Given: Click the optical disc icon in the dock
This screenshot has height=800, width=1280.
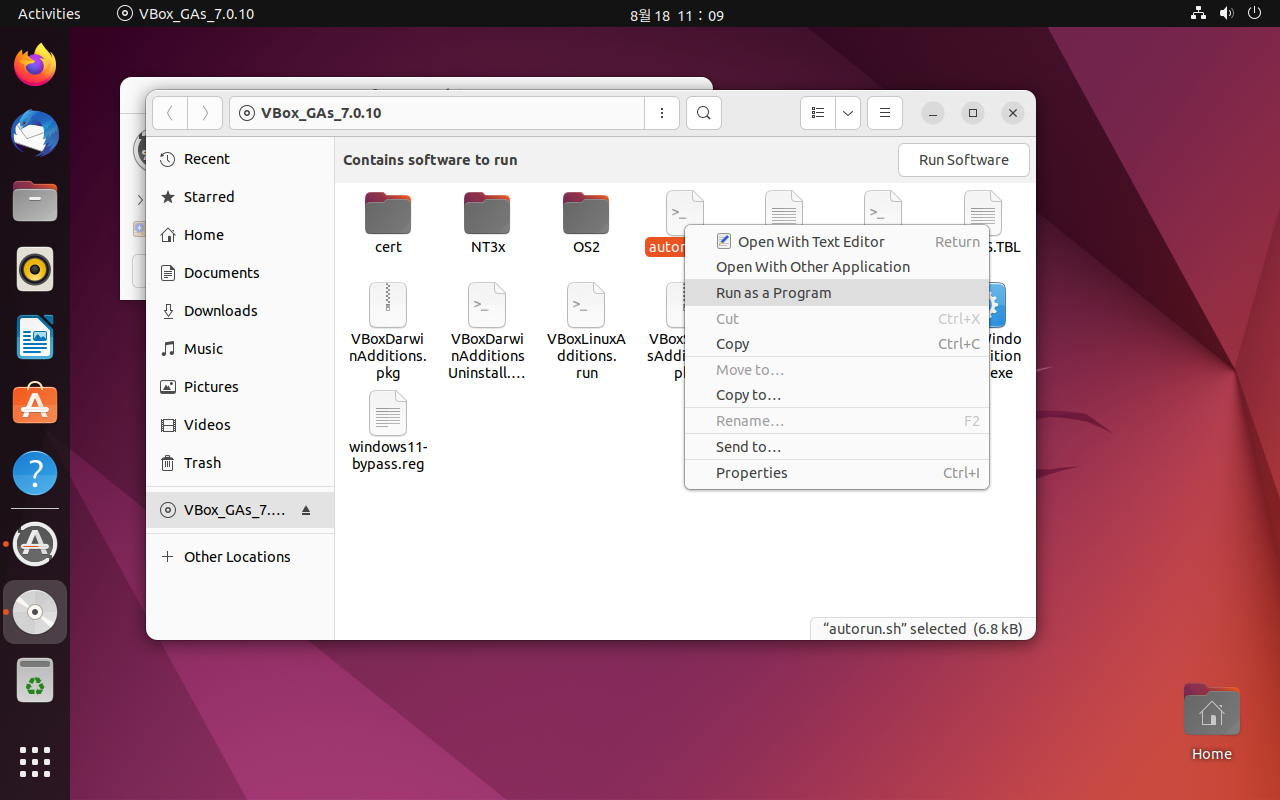Looking at the screenshot, I should point(35,612).
